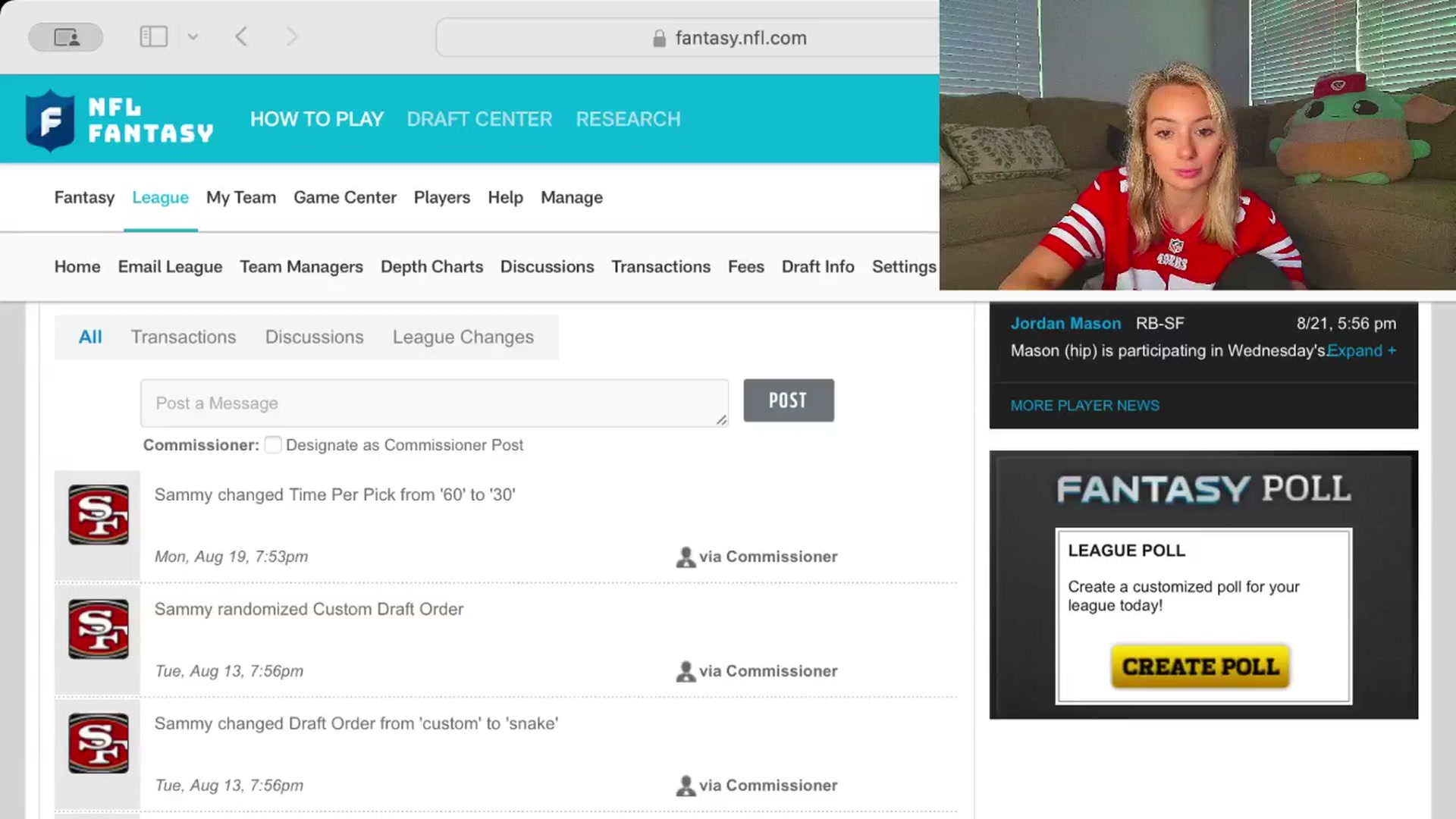The height and width of the screenshot is (819, 1456).
Task: Click the Create Poll button
Action: point(1200,667)
